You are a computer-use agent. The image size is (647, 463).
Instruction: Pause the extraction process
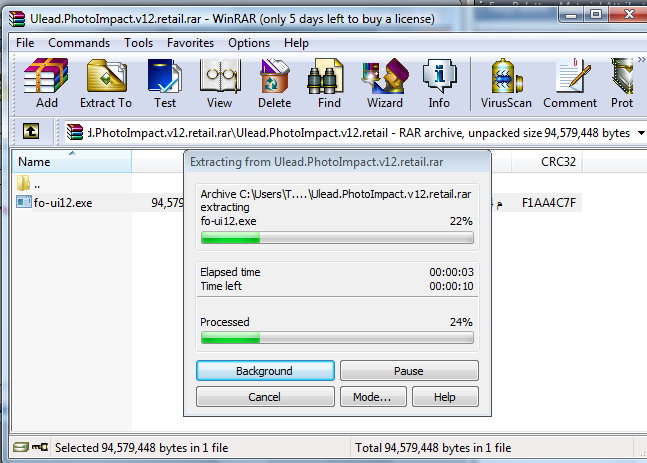(x=409, y=371)
